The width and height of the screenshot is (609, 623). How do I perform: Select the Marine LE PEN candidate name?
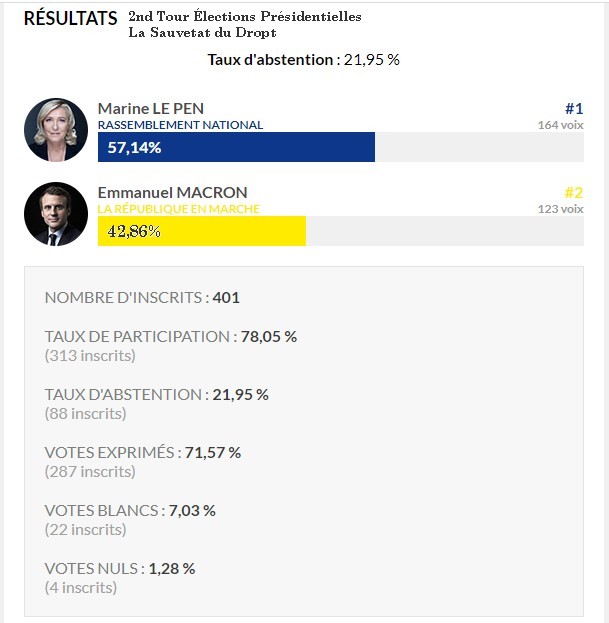point(153,108)
